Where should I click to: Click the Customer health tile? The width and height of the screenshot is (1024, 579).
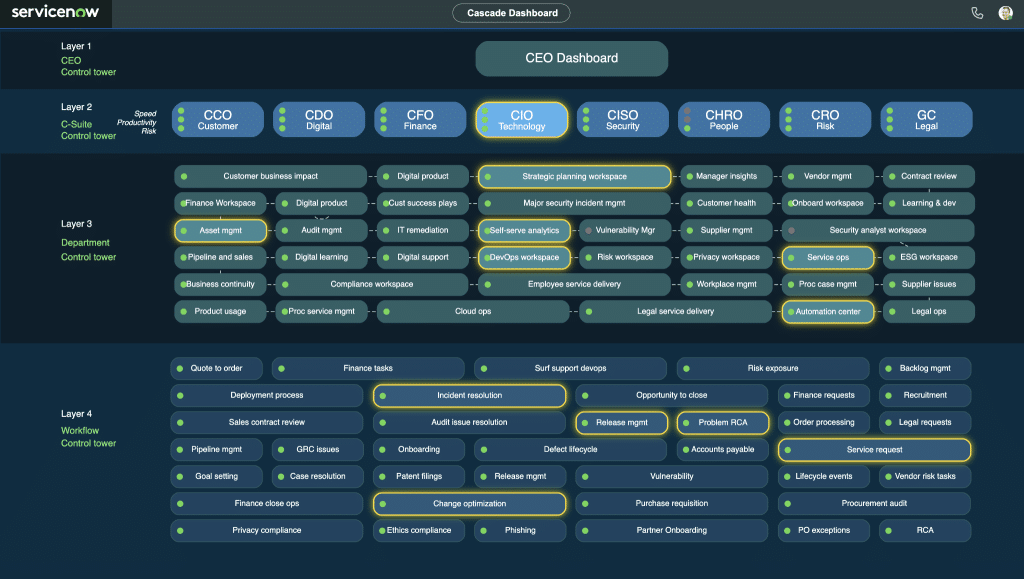point(726,203)
